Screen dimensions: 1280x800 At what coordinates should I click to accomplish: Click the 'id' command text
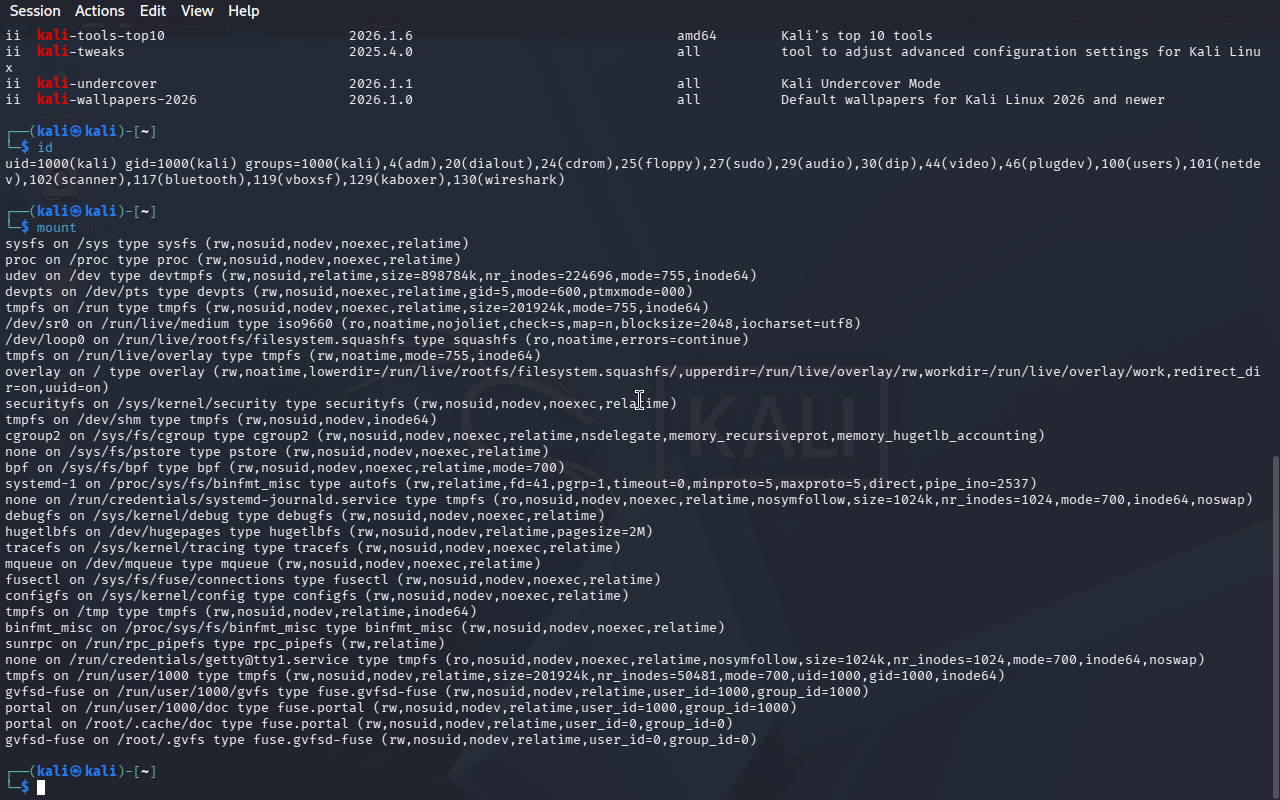45,148
